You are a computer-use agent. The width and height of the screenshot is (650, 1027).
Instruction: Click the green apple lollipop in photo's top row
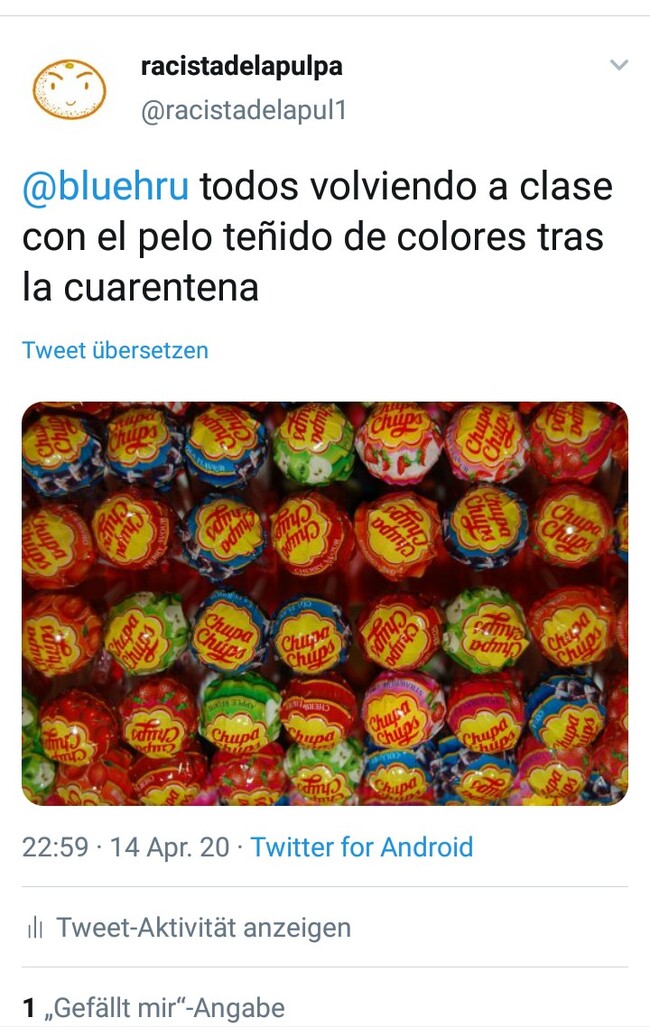coord(313,444)
